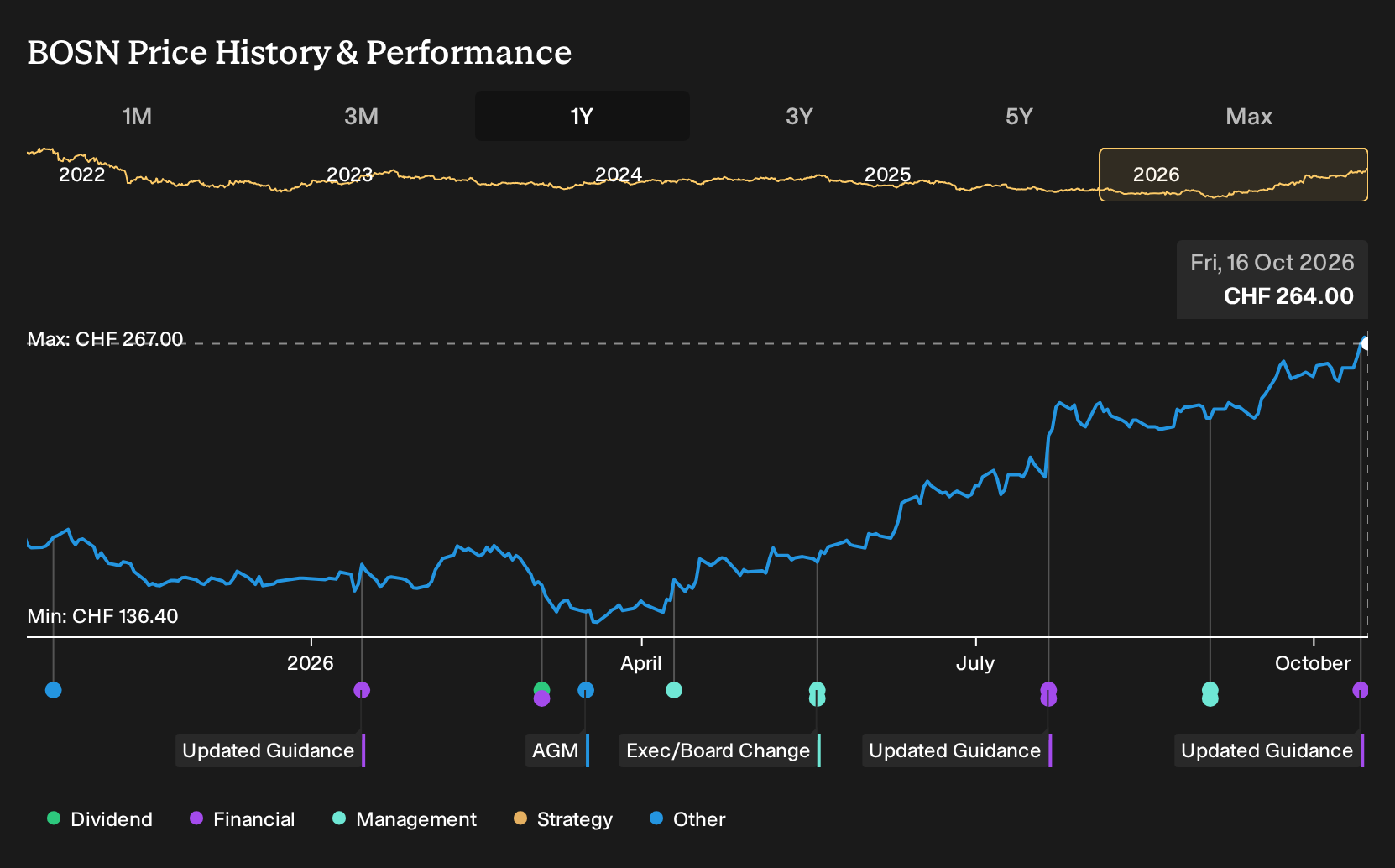Click the 'CHF 264.00' tooltip price

coord(1288,296)
